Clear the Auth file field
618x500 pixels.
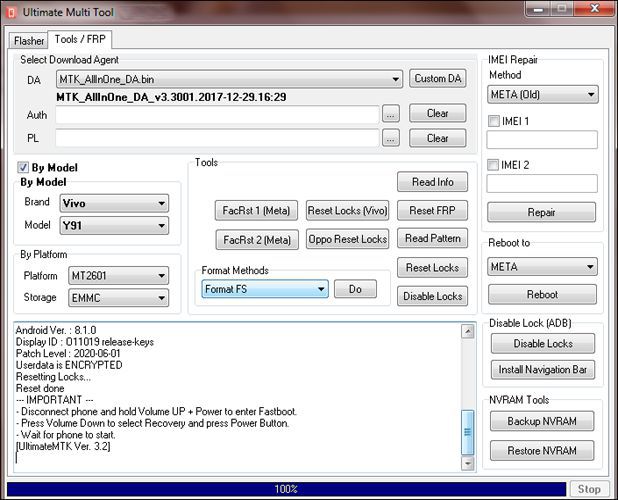437,113
